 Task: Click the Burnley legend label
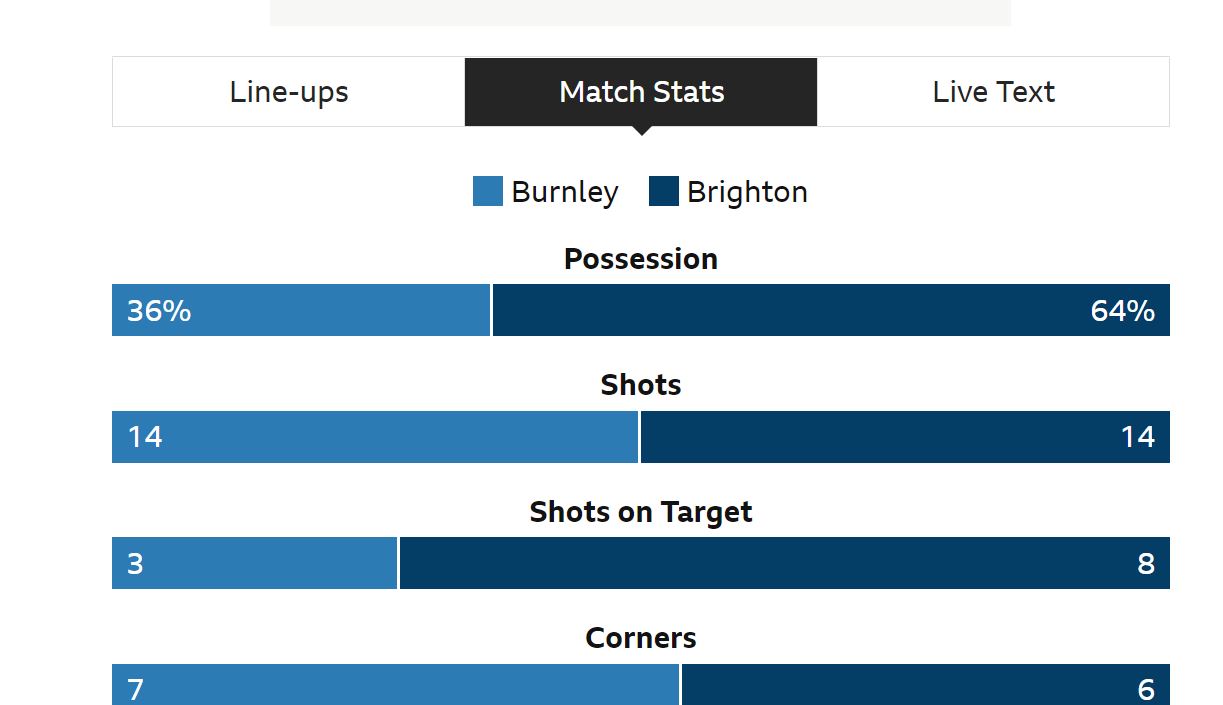coord(565,192)
